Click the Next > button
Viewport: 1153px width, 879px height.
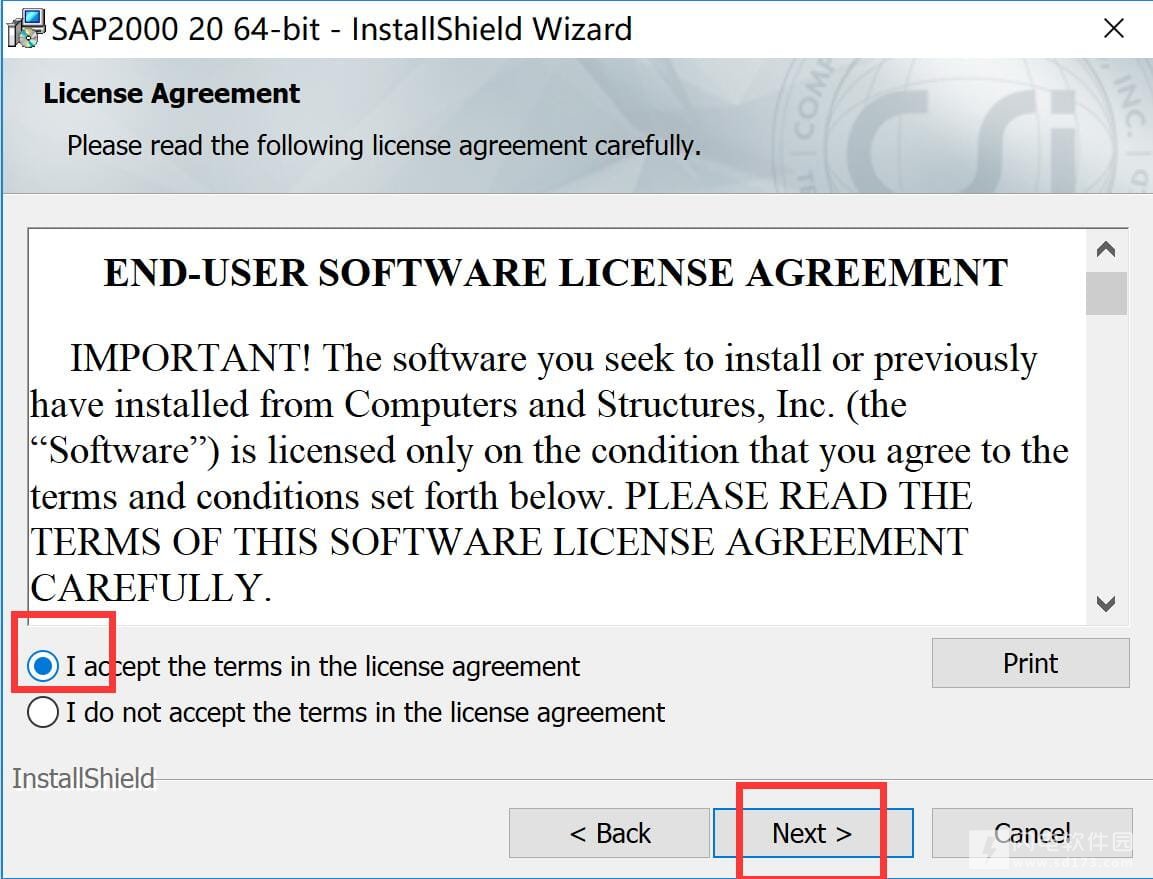coord(813,833)
